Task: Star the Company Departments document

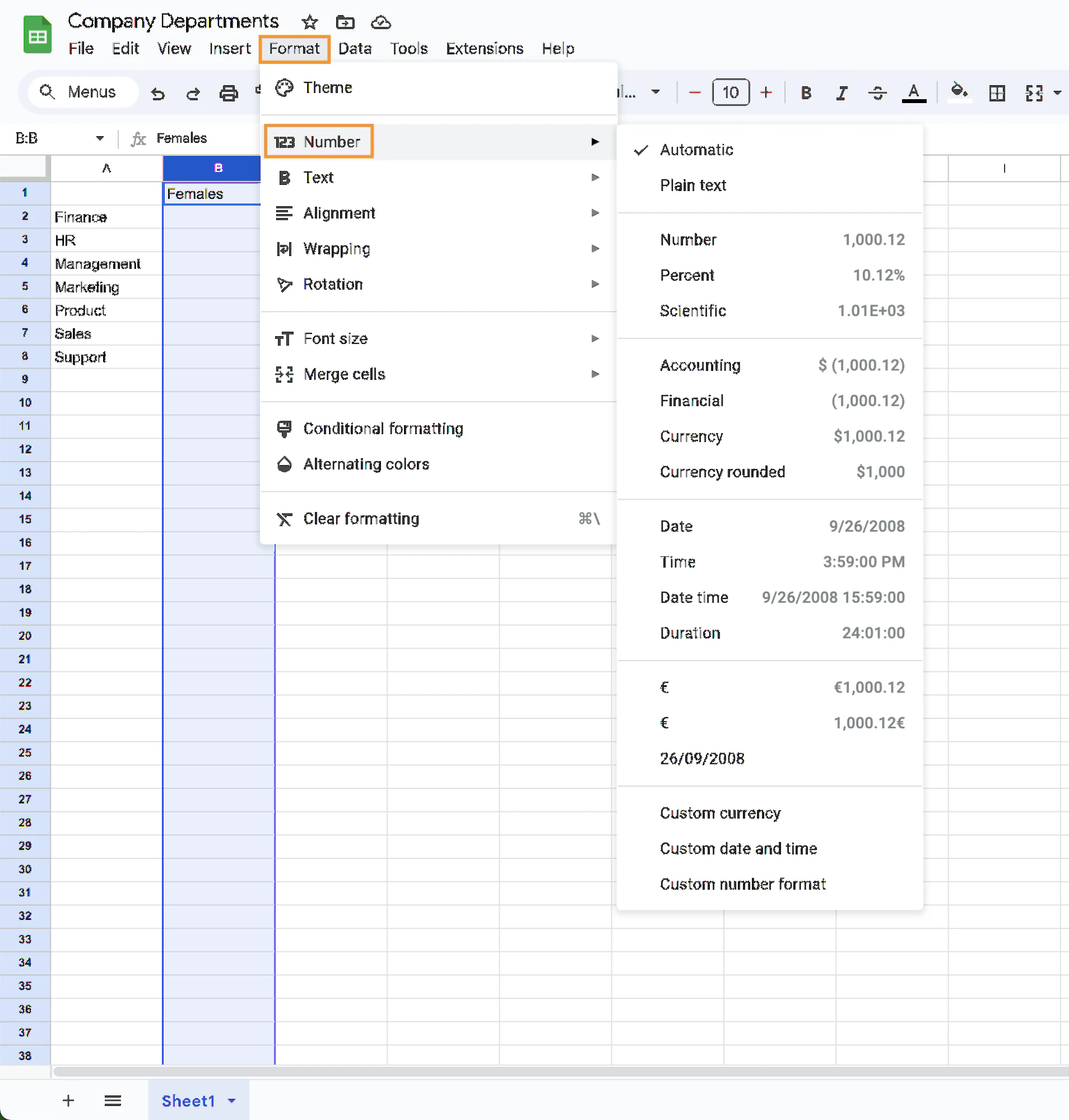Action: point(309,22)
